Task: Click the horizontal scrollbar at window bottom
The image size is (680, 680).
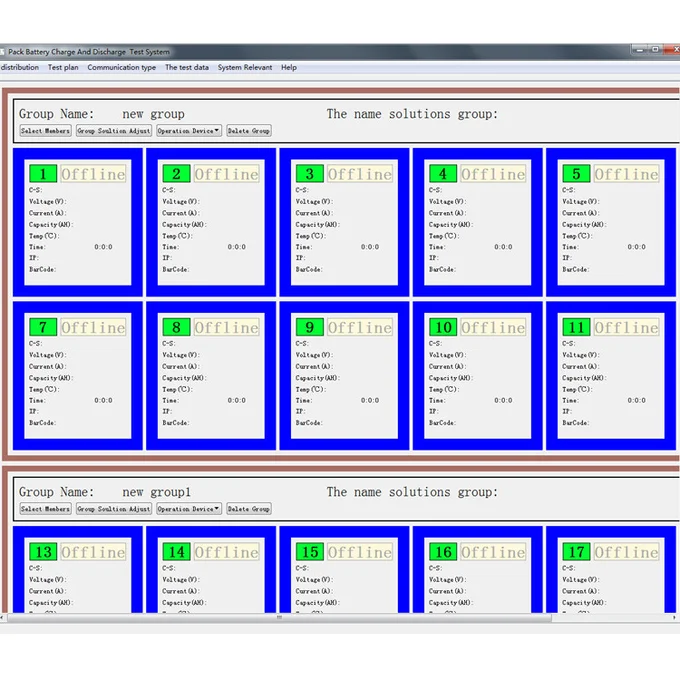Action: (x=340, y=618)
